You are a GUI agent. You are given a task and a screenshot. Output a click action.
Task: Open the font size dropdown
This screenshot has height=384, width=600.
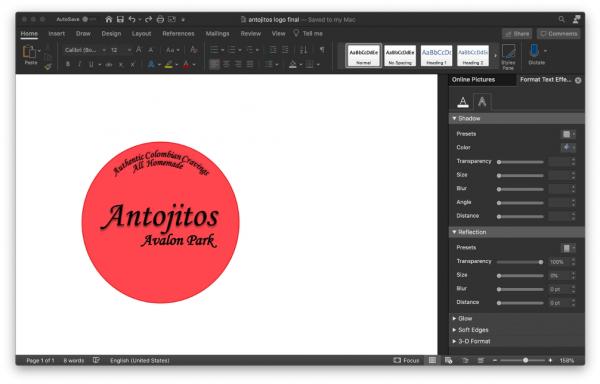tap(129, 50)
